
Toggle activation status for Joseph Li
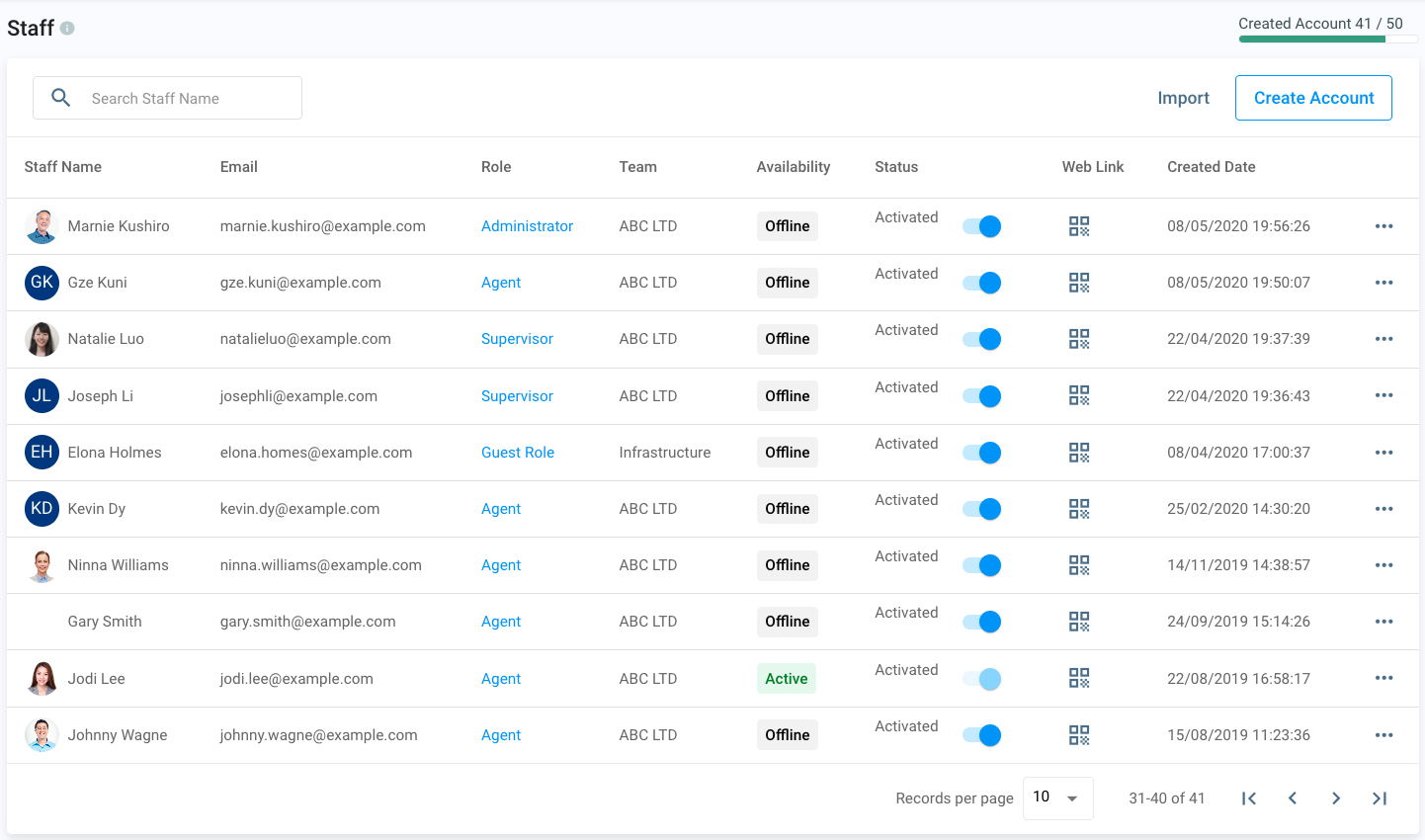point(982,396)
